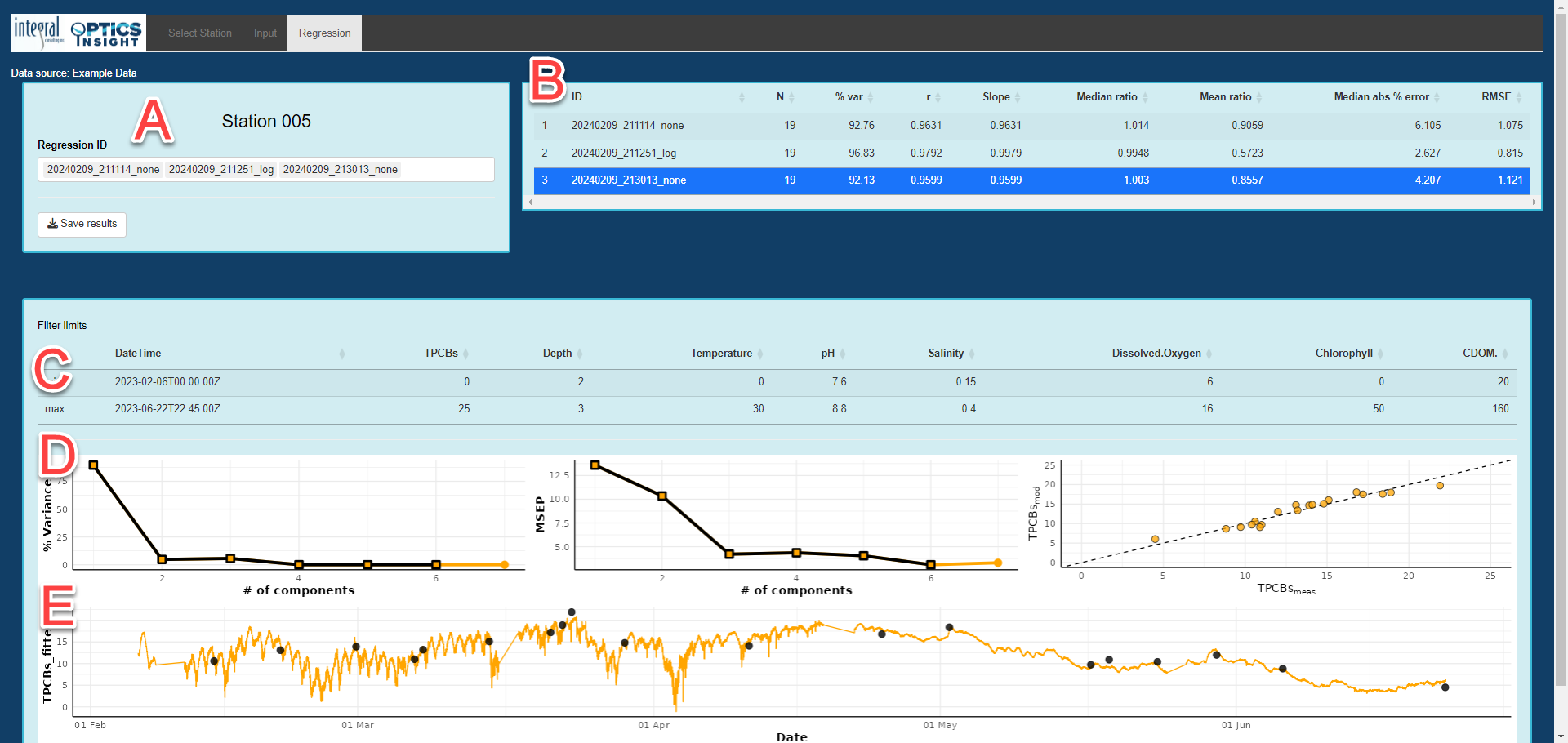Click horizontal scrollbar right arrow under regression table
This screenshot has height=743, width=1568.
(x=1534, y=202)
